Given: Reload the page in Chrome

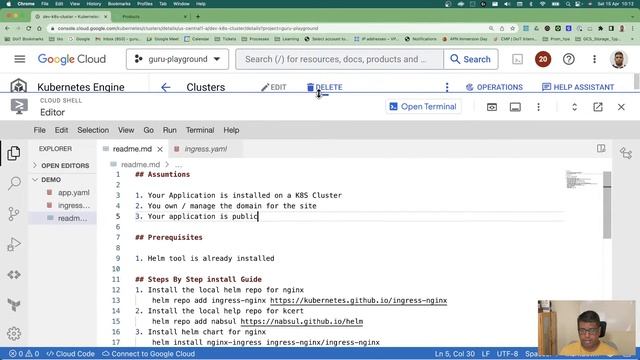Looking at the screenshot, I should [x=28, y=29].
